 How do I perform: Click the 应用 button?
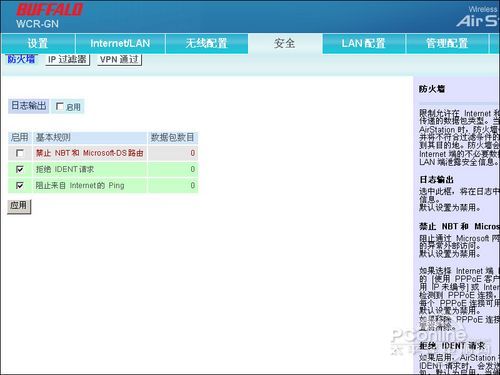(19, 206)
